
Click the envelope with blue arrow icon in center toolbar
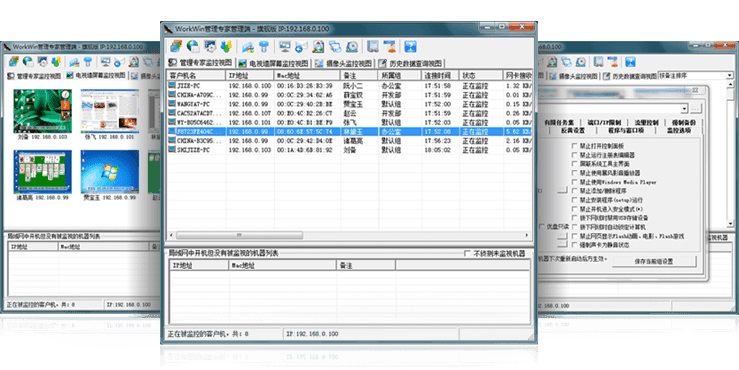point(301,46)
